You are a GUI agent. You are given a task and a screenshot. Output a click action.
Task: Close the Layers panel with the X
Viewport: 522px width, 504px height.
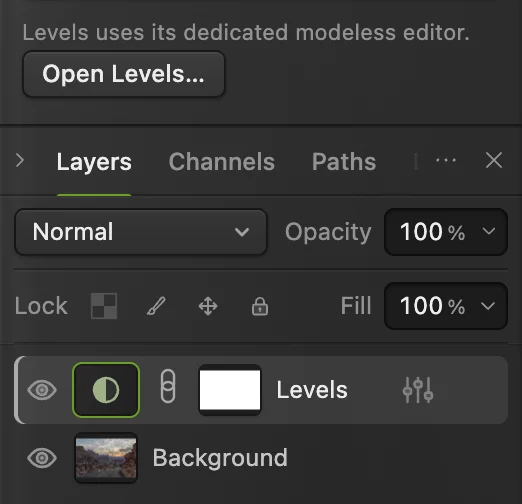click(x=494, y=160)
